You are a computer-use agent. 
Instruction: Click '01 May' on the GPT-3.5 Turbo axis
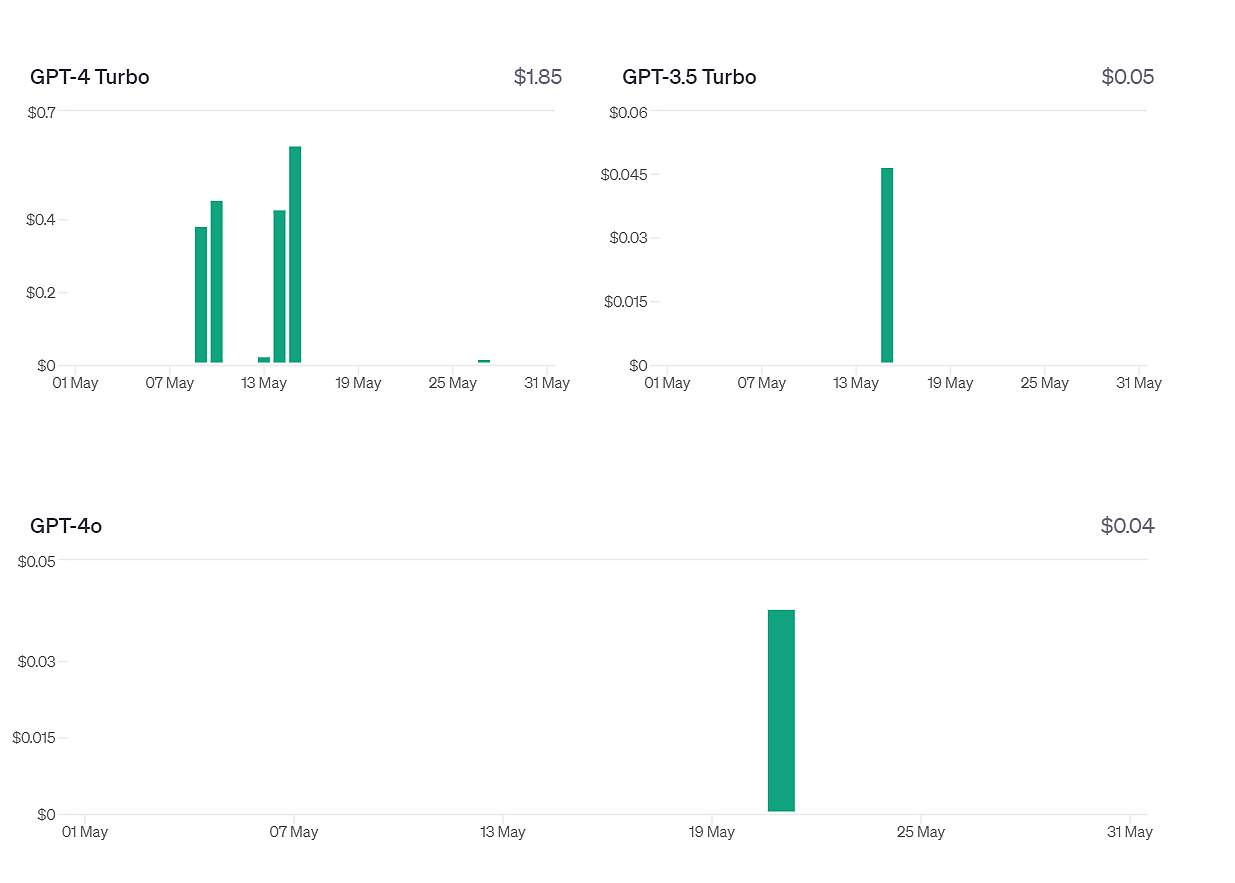(x=667, y=383)
